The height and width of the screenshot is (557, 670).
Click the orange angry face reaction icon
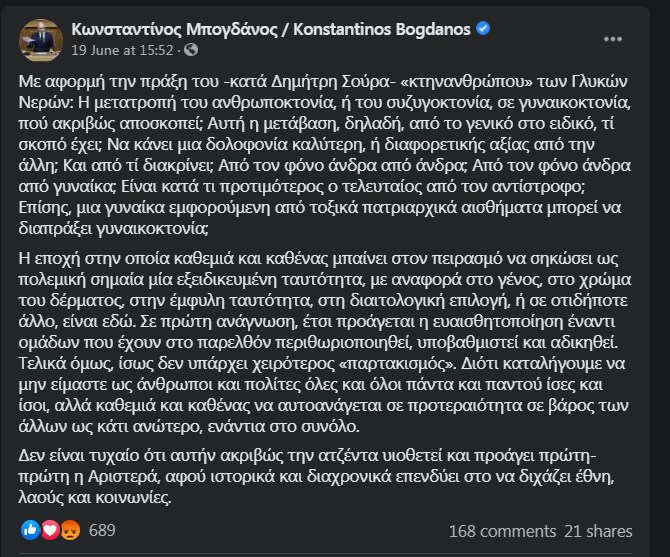(70, 530)
